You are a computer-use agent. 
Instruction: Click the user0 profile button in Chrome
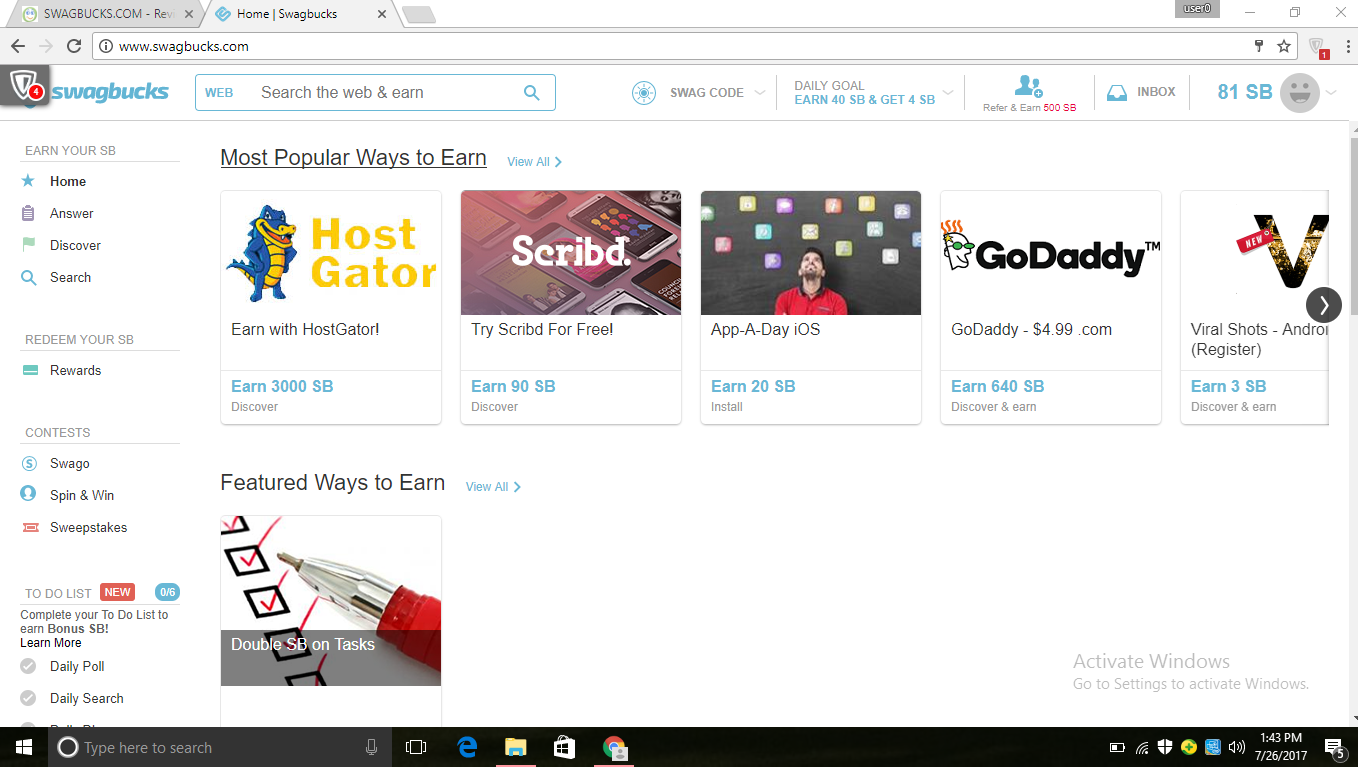[x=1198, y=9]
